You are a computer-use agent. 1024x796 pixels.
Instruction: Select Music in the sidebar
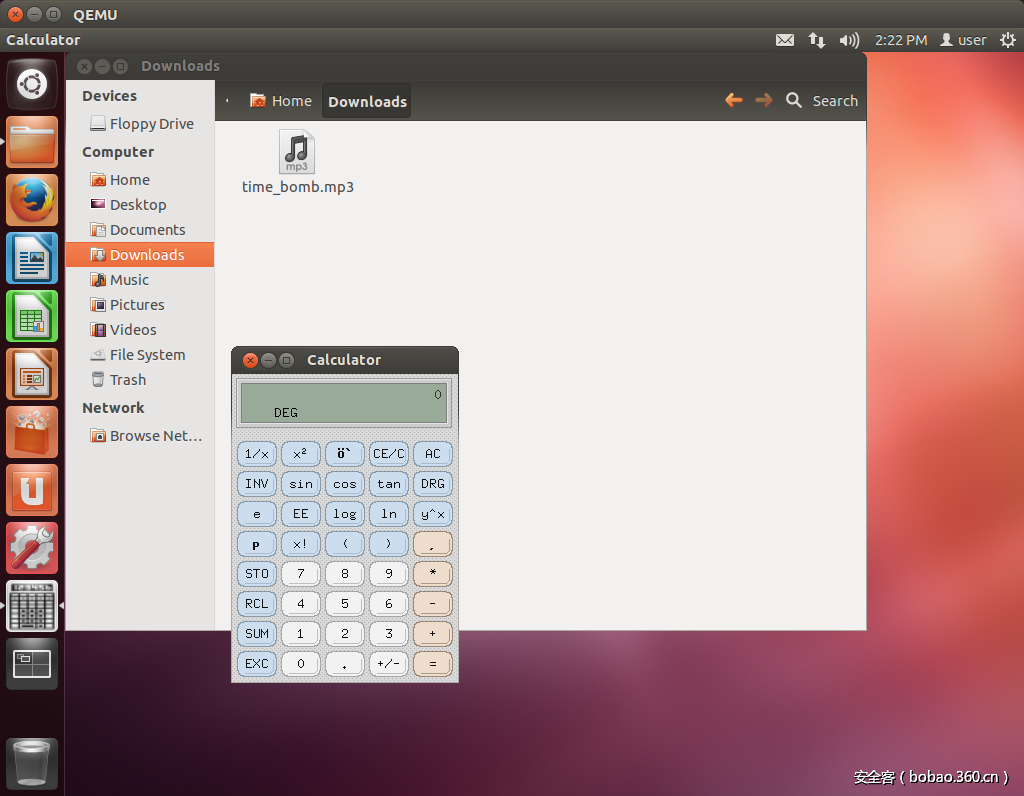[129, 280]
